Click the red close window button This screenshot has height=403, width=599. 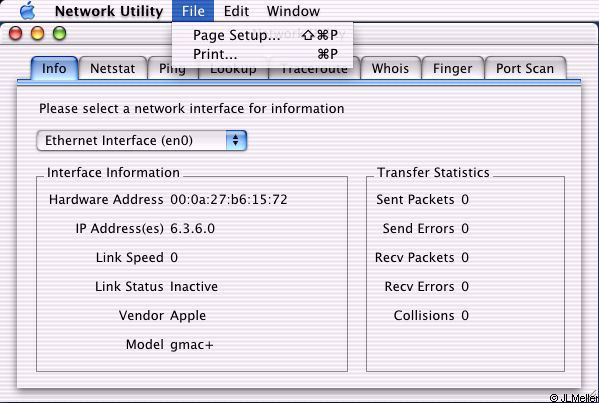[16, 33]
